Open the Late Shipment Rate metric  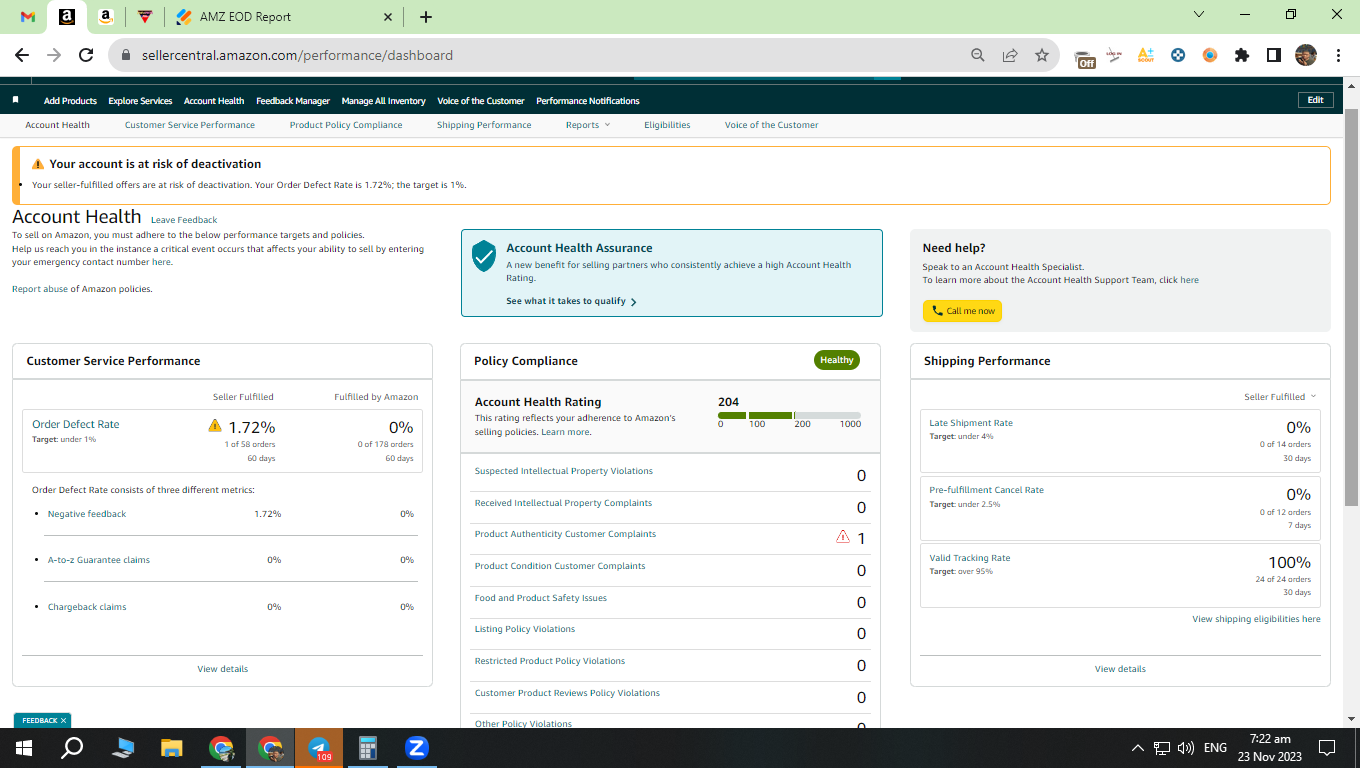coord(971,423)
